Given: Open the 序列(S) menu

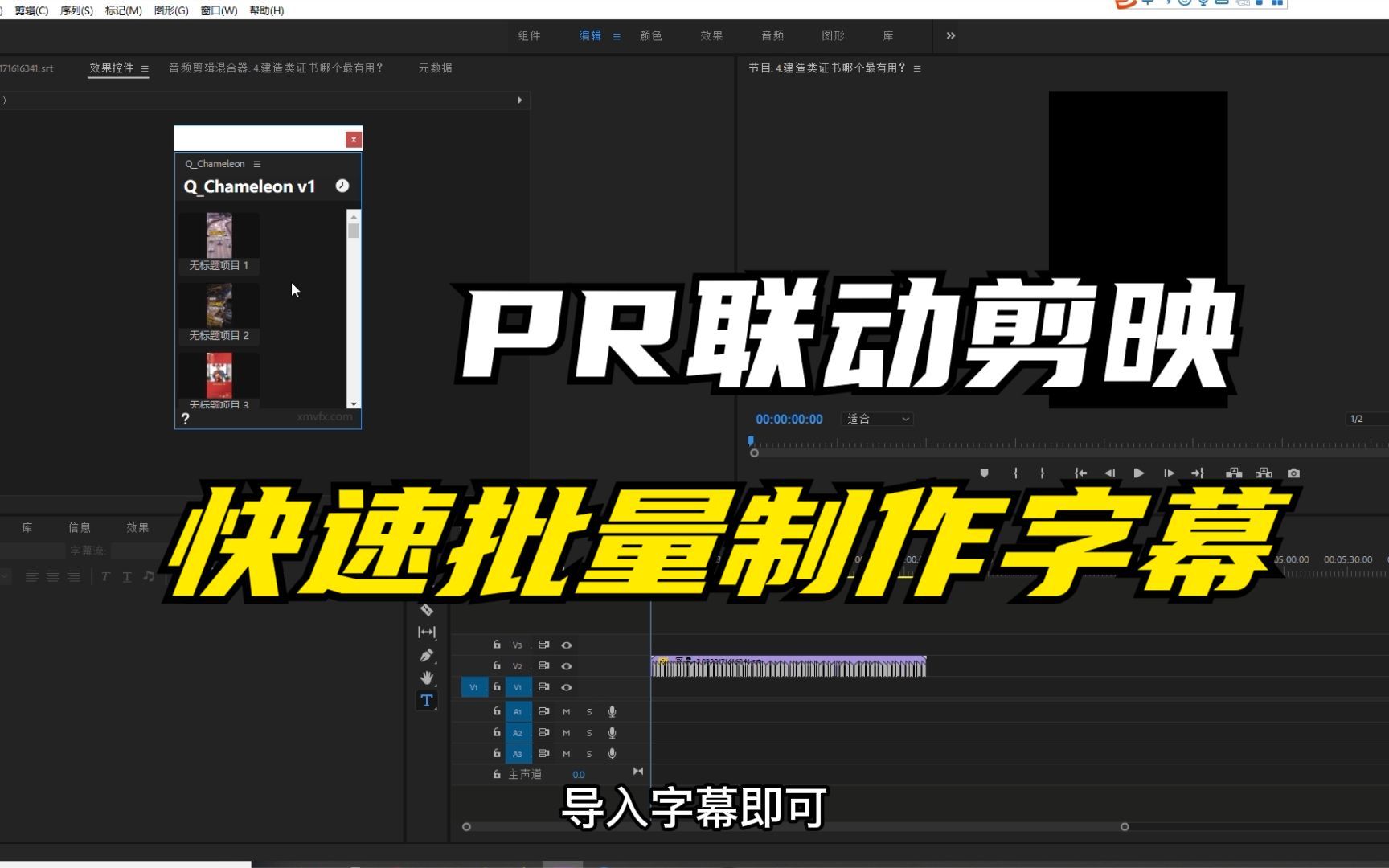Looking at the screenshot, I should pyautogui.click(x=76, y=10).
